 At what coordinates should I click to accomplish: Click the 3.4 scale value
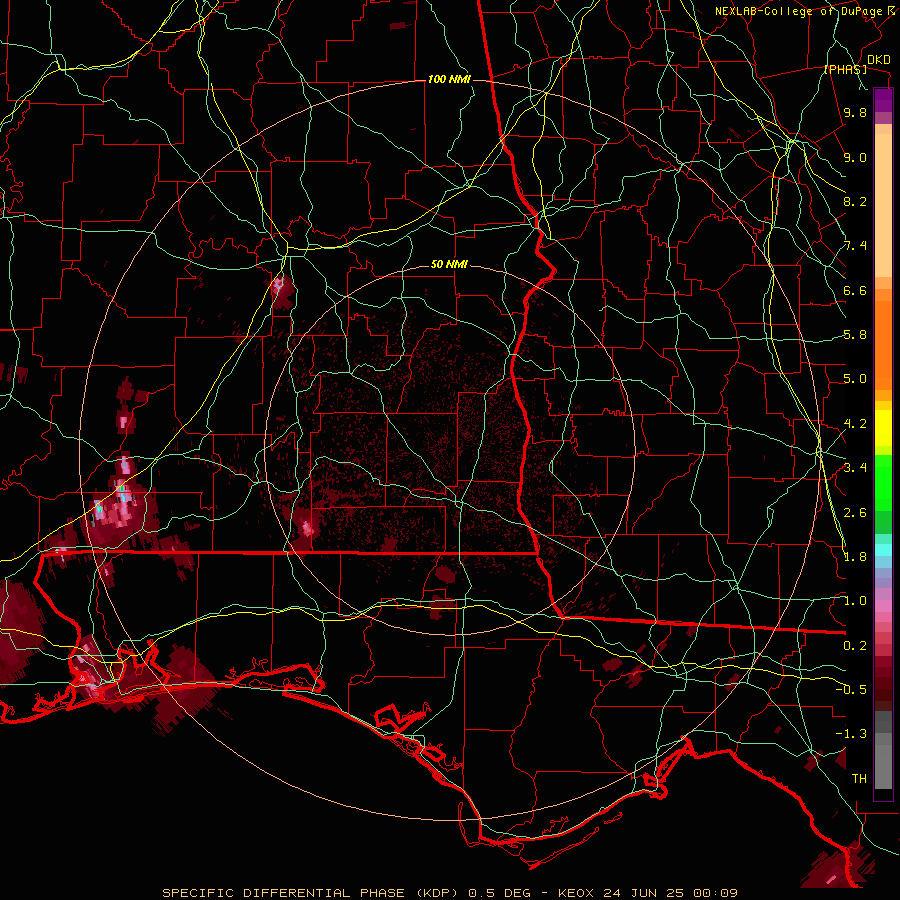tap(855, 468)
